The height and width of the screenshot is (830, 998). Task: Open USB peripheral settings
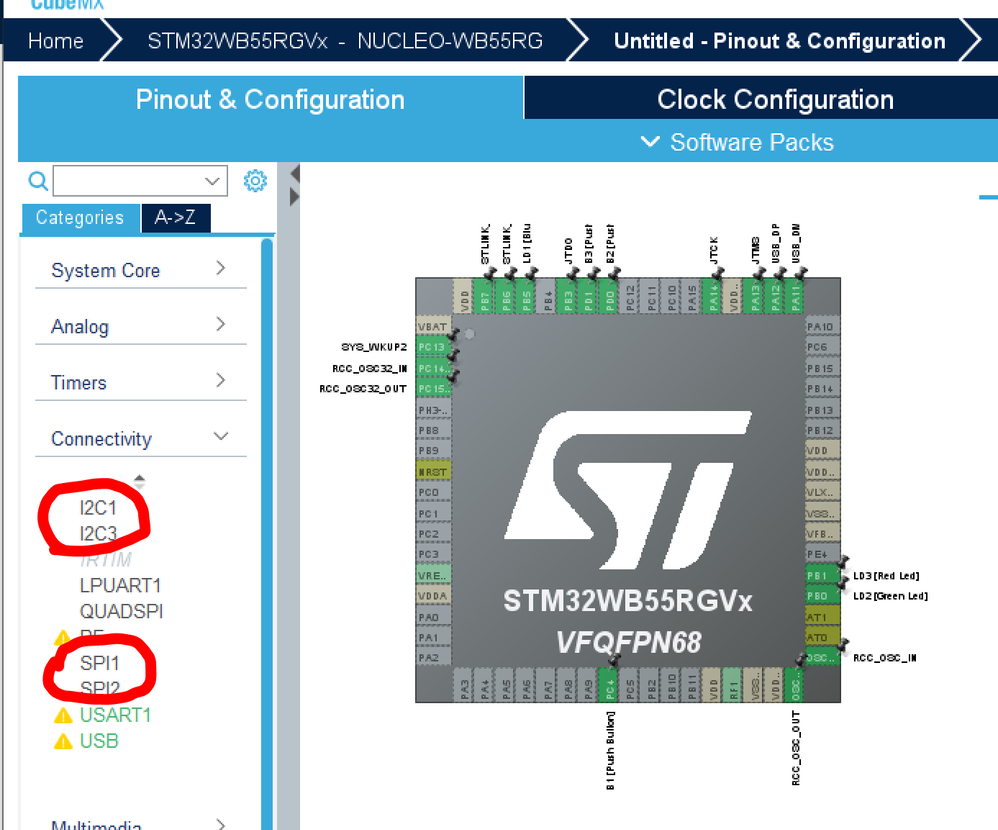pyautogui.click(x=99, y=741)
